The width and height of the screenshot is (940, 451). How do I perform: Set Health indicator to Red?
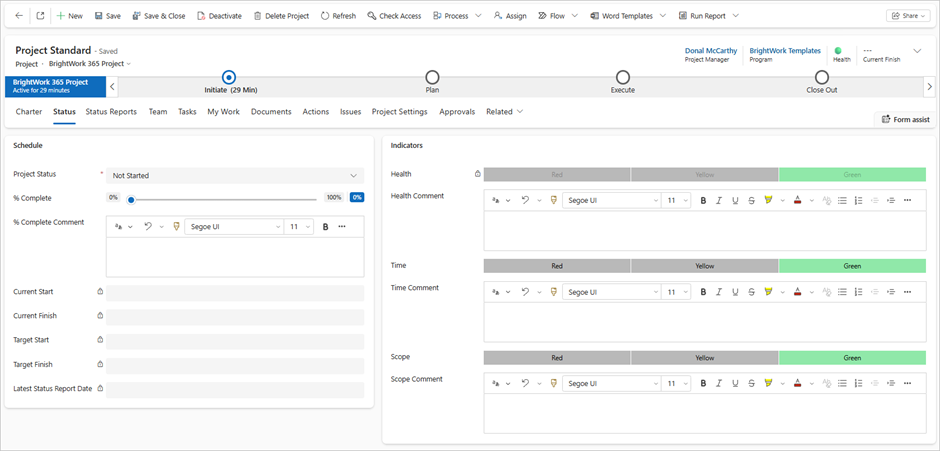click(x=557, y=174)
